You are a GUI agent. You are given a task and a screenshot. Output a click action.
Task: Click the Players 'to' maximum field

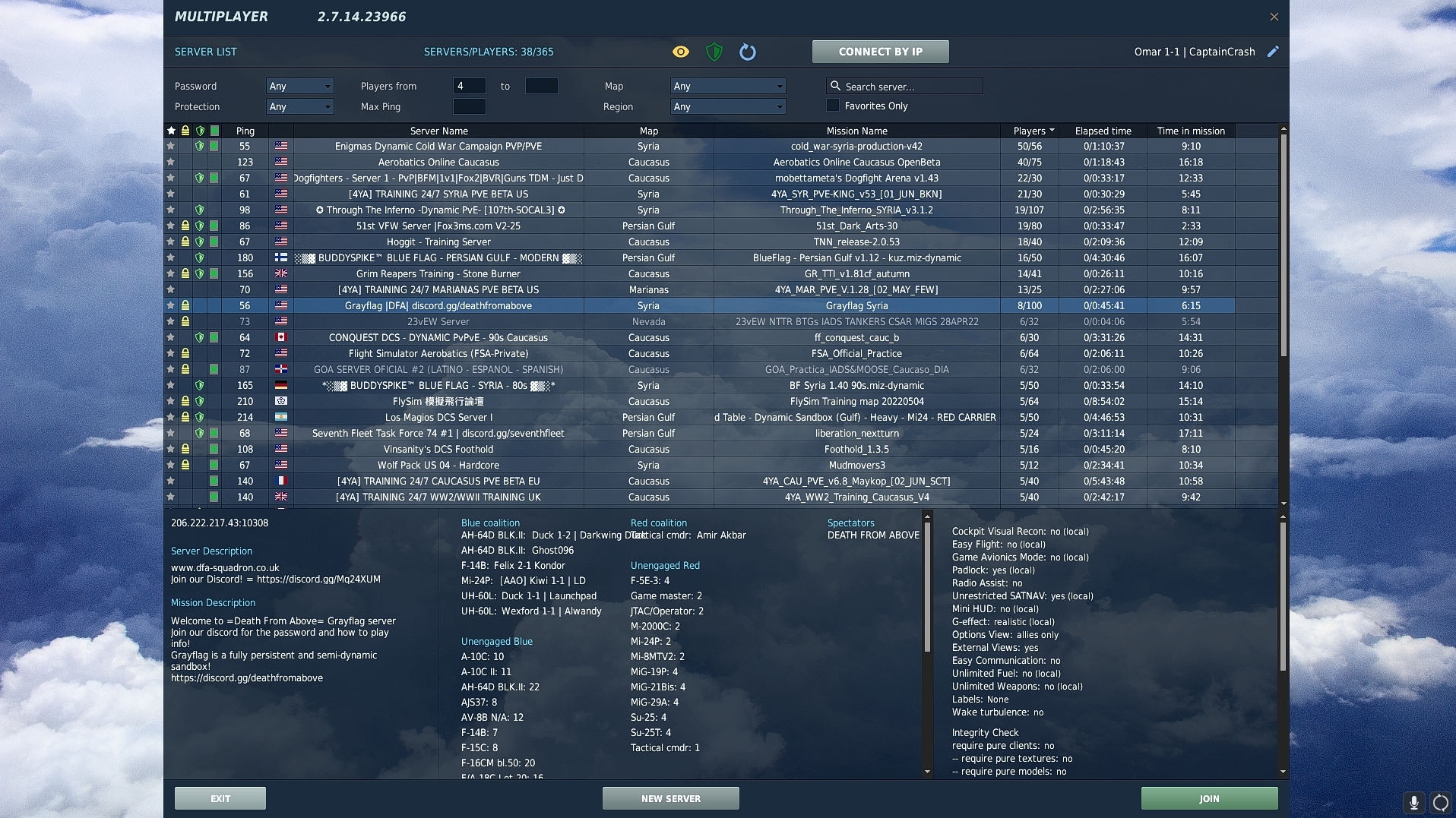tap(541, 86)
